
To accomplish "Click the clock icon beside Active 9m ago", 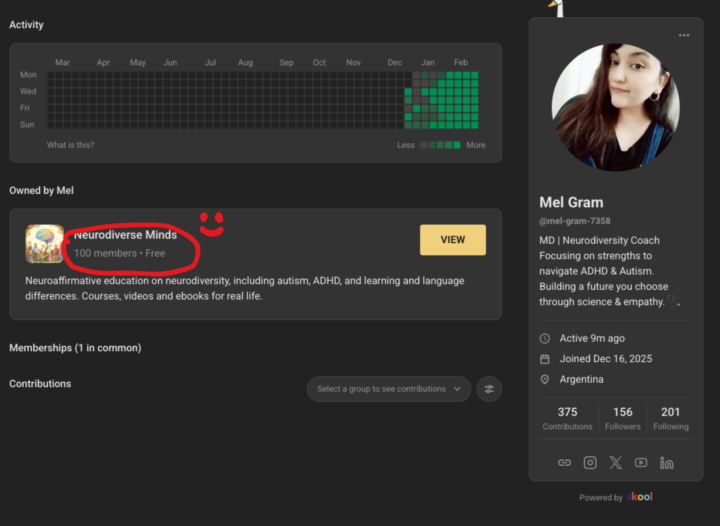I will tap(545, 339).
